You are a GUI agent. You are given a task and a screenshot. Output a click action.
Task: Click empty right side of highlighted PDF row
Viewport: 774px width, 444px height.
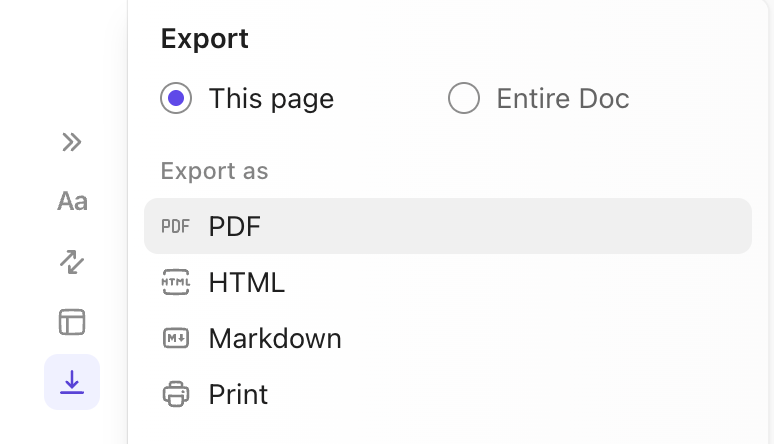tap(600, 227)
